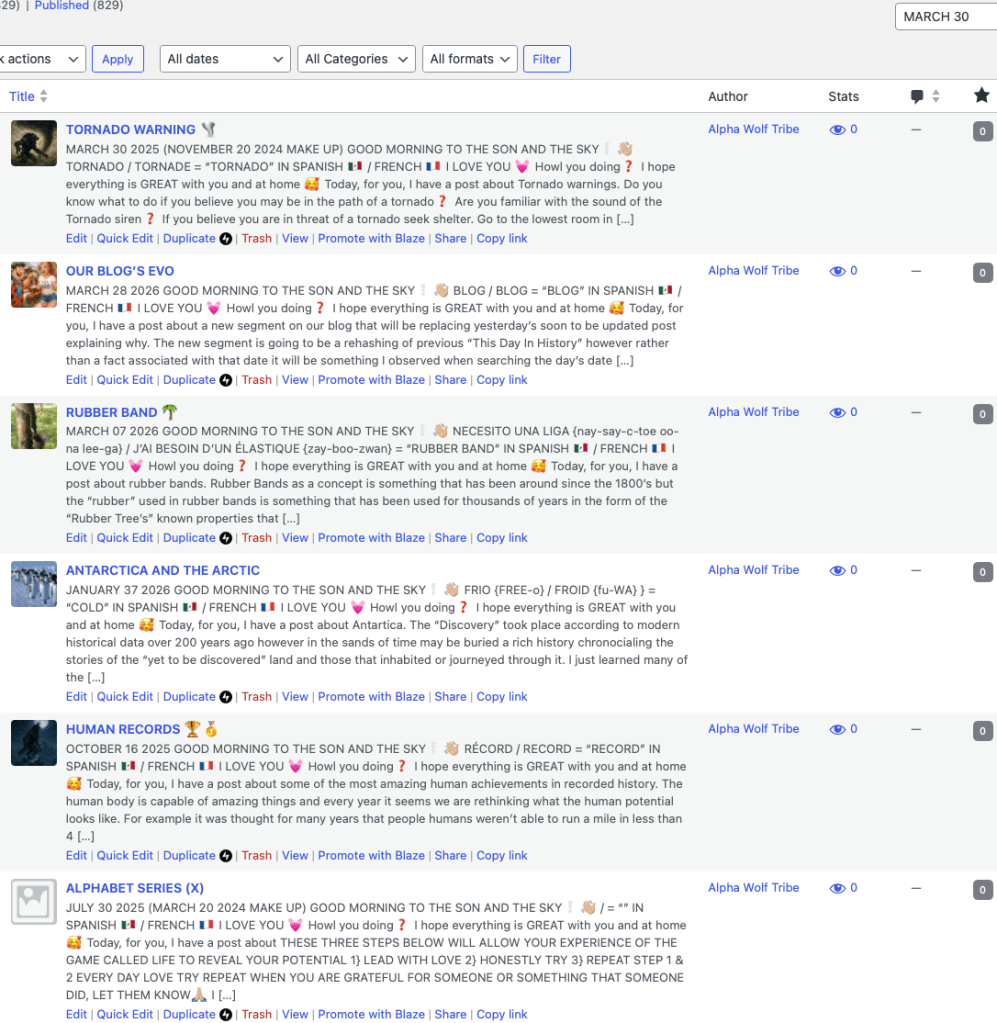Click the comments bubble column header icon
Image resolution: width=997 pixels, height=1023 pixels.
917,97
